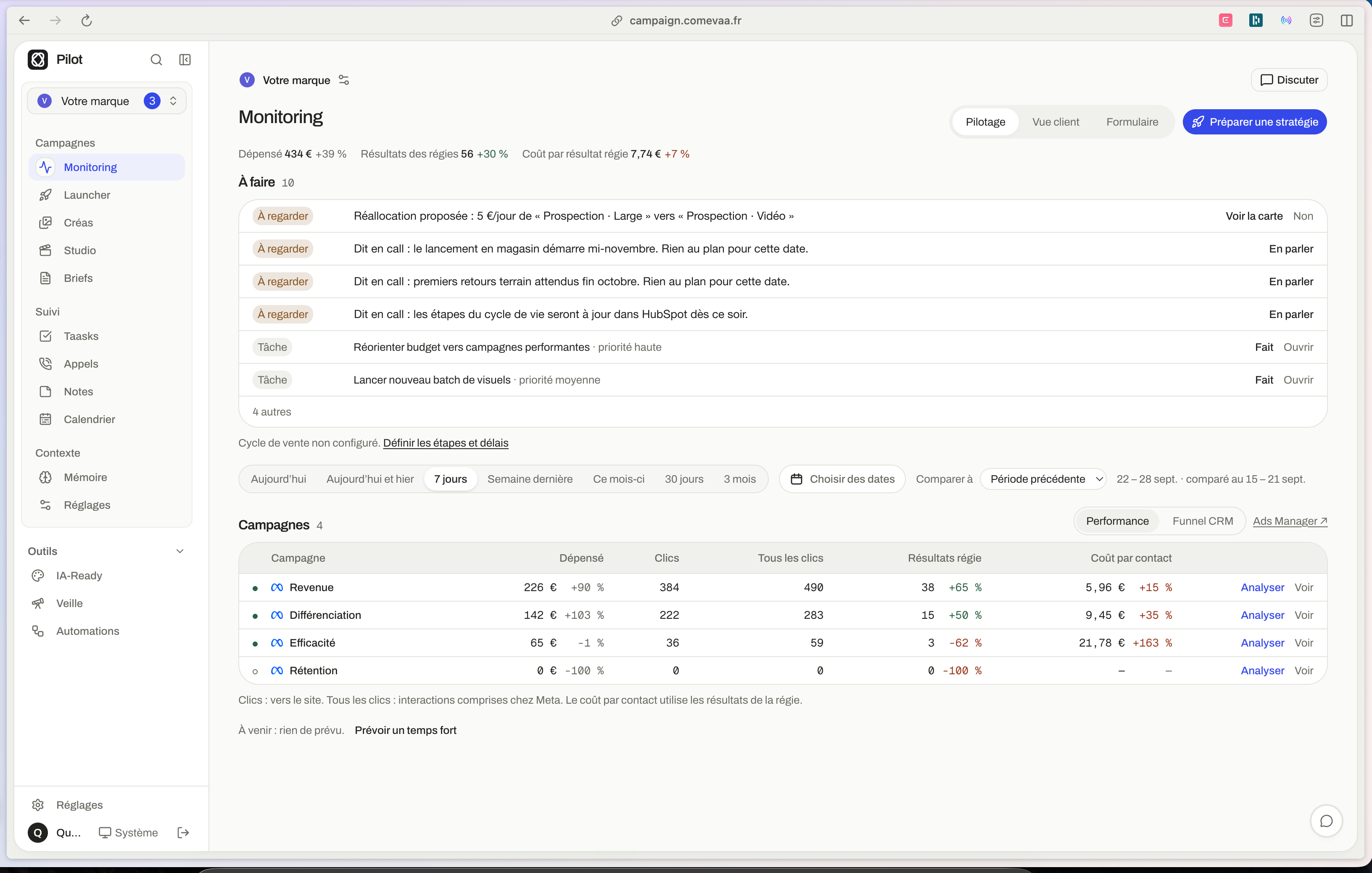Screen dimensions: 1372x873
Task: Open Notes in the sidebar
Action: [x=106, y=392]
